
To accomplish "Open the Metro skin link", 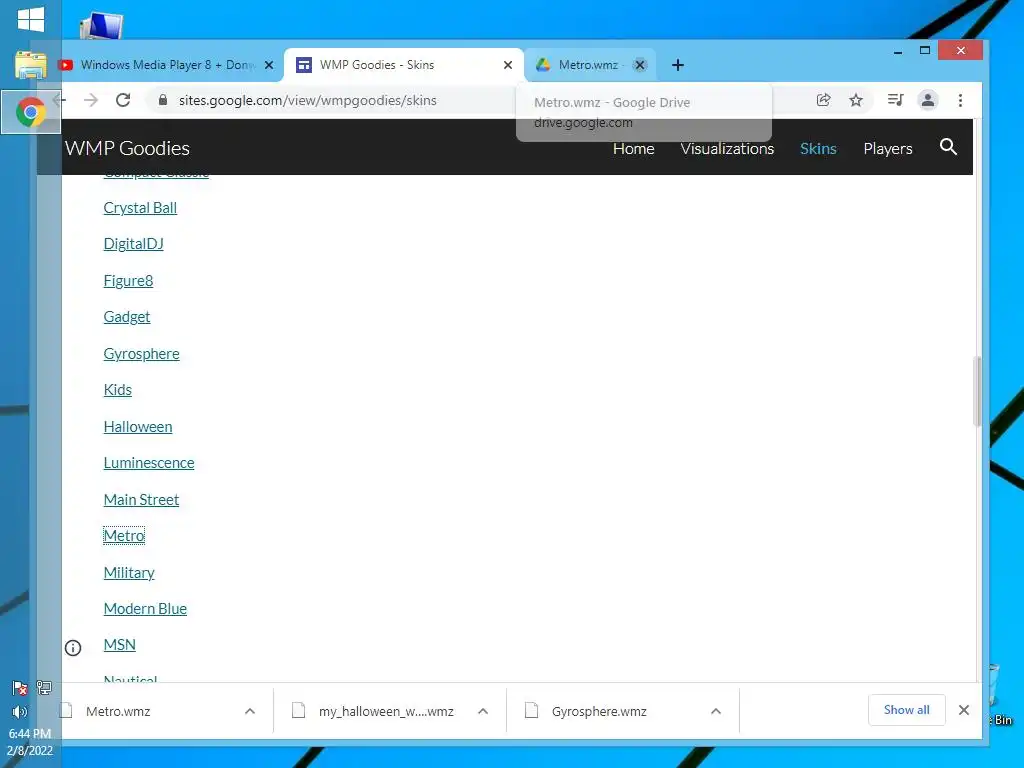I will tap(124, 536).
